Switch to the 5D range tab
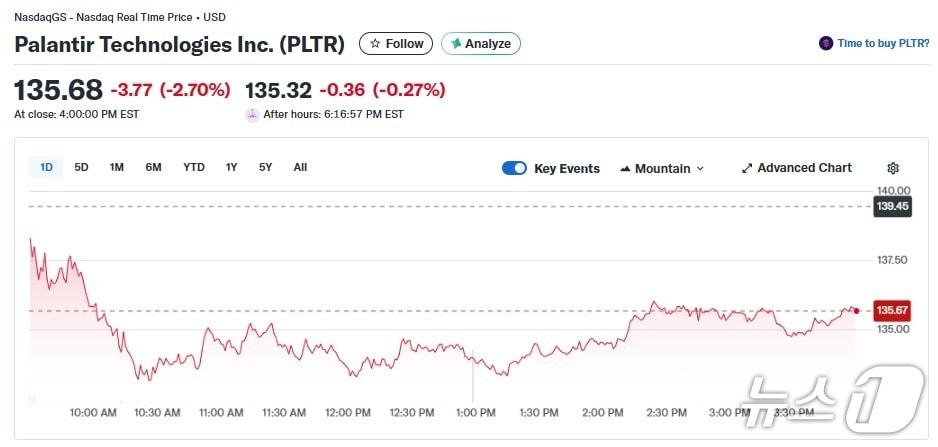 tap(81, 168)
